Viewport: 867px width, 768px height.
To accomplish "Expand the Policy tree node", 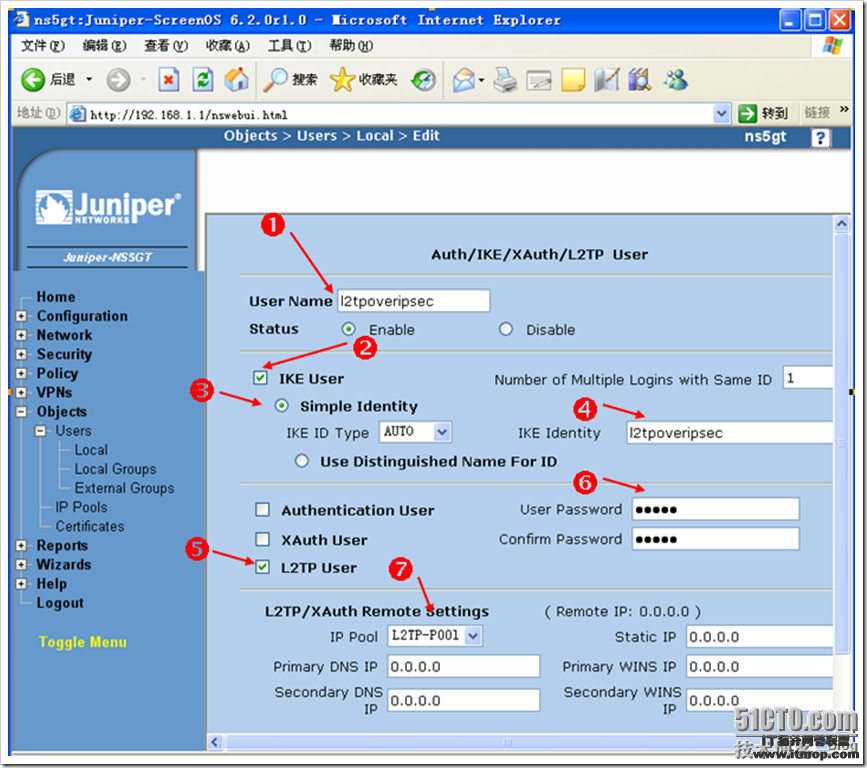I will tap(21, 373).
